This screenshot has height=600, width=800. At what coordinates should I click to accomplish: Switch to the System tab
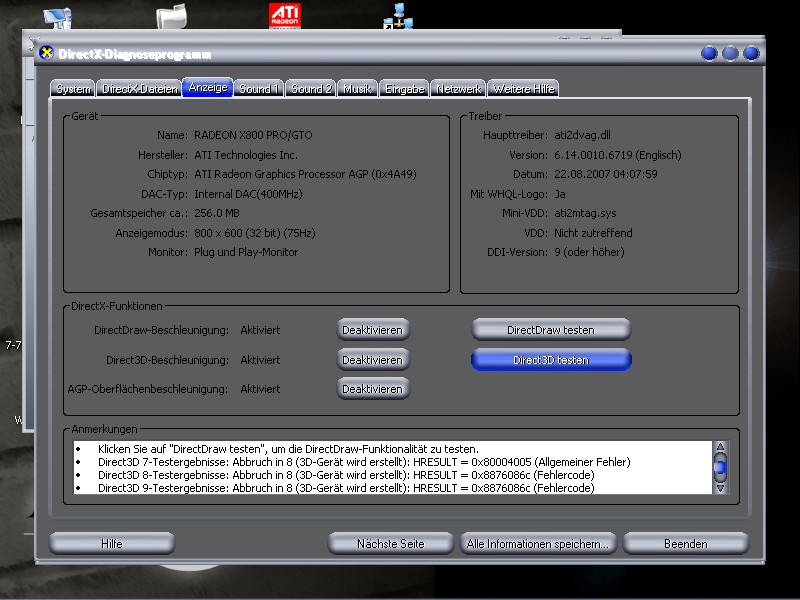(73, 89)
